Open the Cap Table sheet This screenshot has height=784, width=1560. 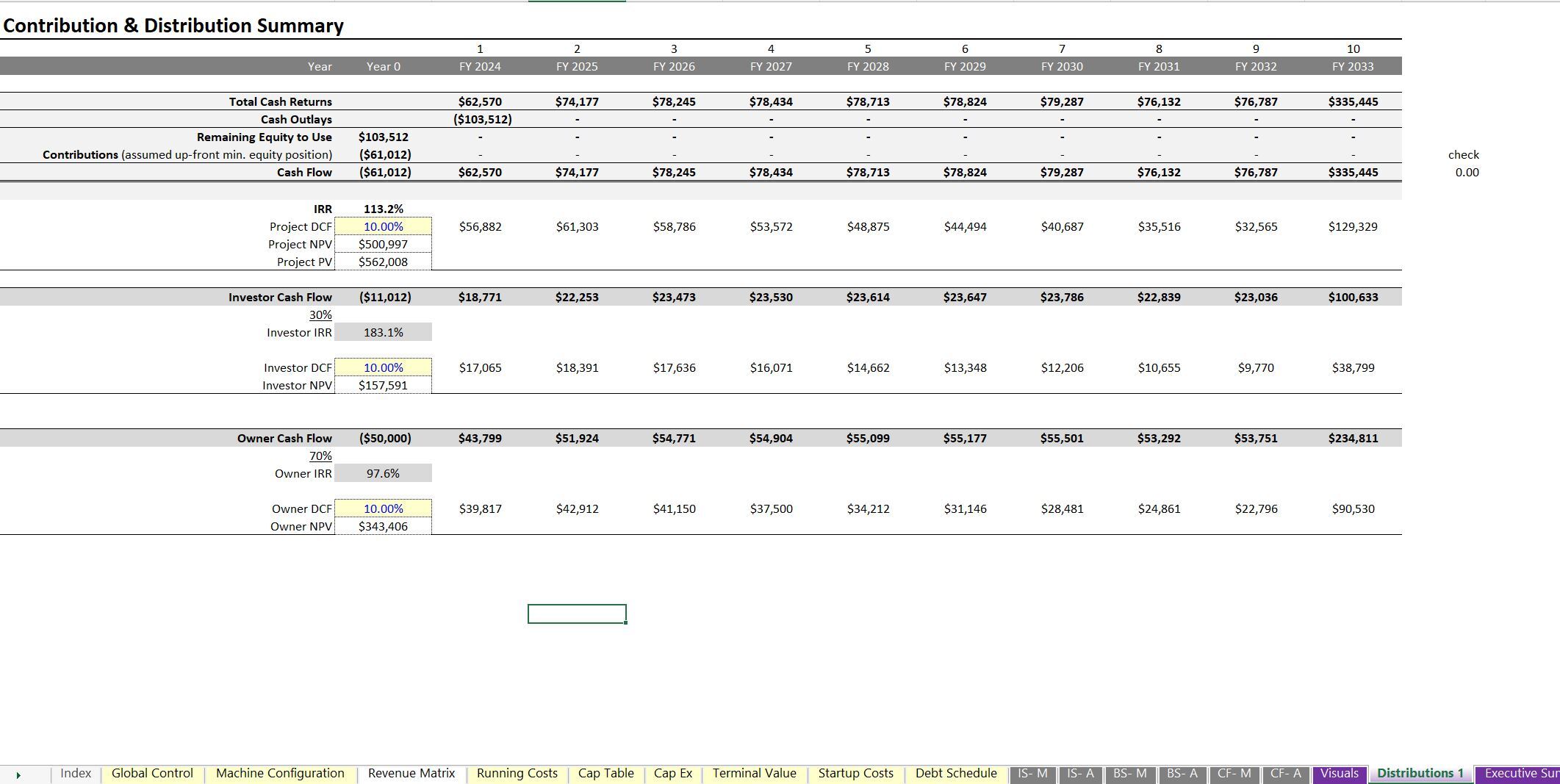point(605,773)
